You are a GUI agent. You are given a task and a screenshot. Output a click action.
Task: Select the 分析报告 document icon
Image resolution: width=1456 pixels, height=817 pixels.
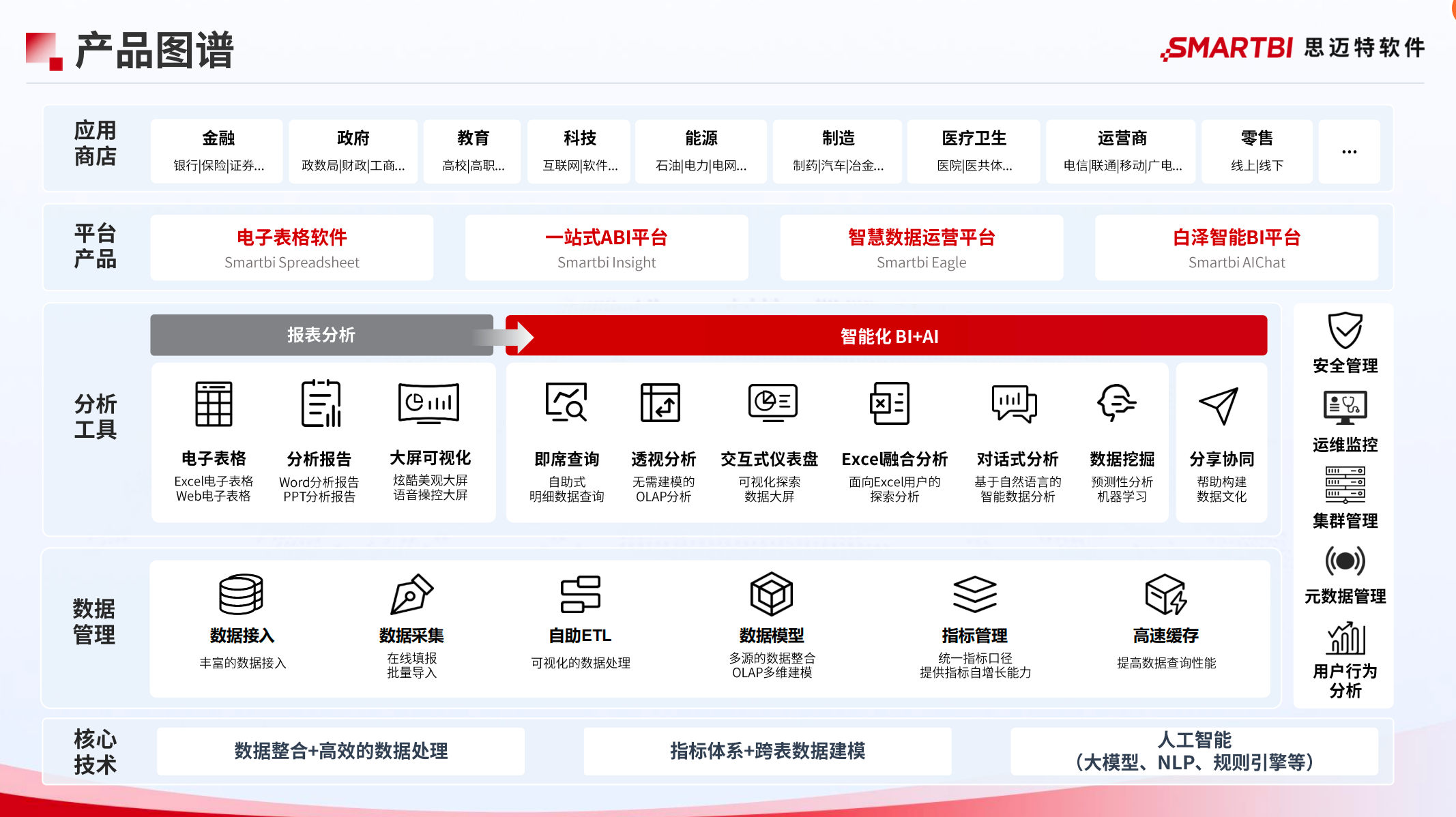coord(320,404)
